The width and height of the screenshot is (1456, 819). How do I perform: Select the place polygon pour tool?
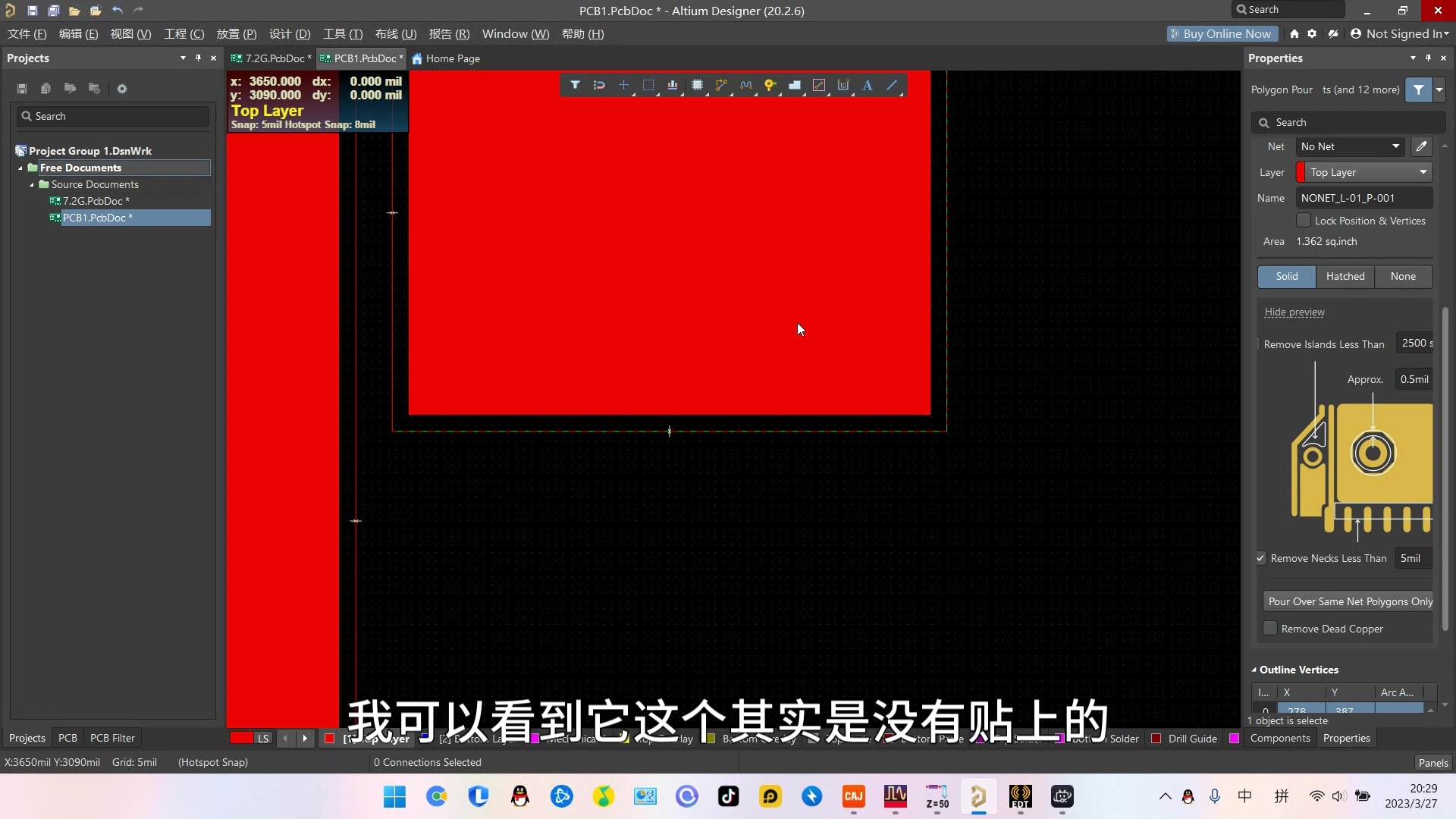[795, 85]
